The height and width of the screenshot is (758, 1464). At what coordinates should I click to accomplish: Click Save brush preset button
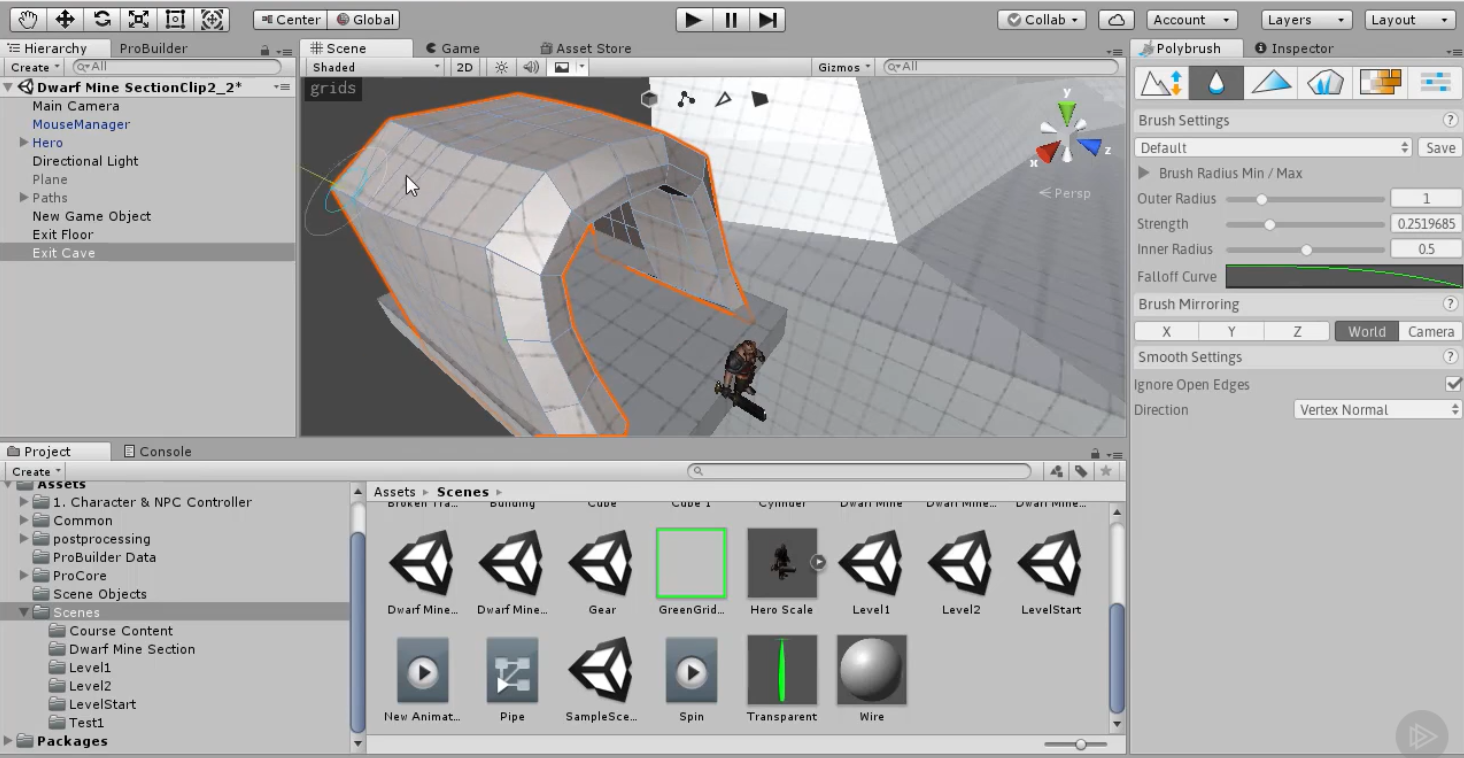pyautogui.click(x=1440, y=147)
